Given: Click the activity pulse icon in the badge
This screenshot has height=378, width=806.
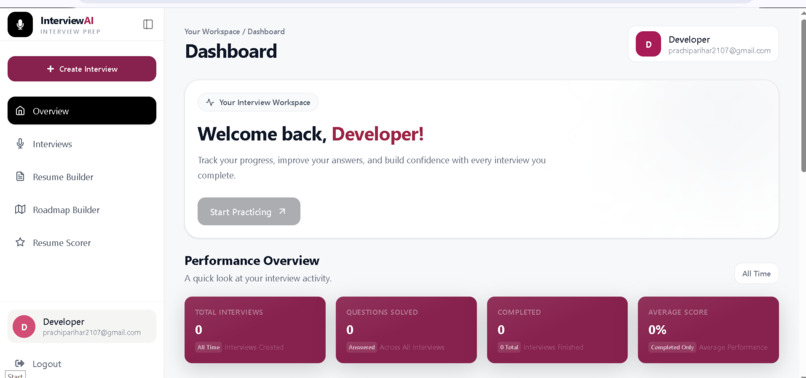Looking at the screenshot, I should [x=210, y=102].
